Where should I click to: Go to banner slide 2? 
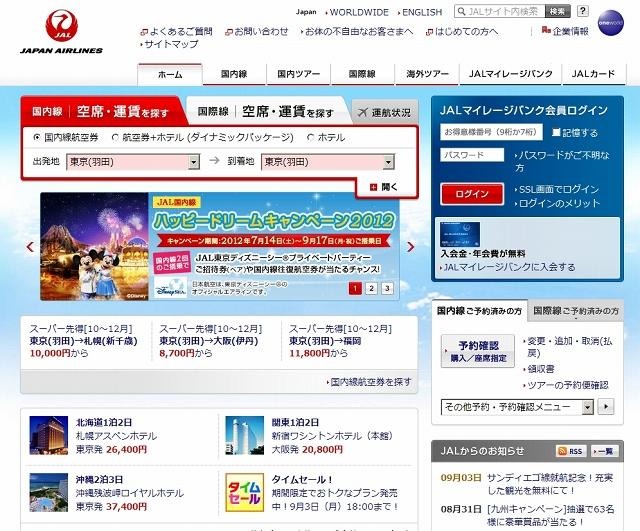tap(371, 288)
